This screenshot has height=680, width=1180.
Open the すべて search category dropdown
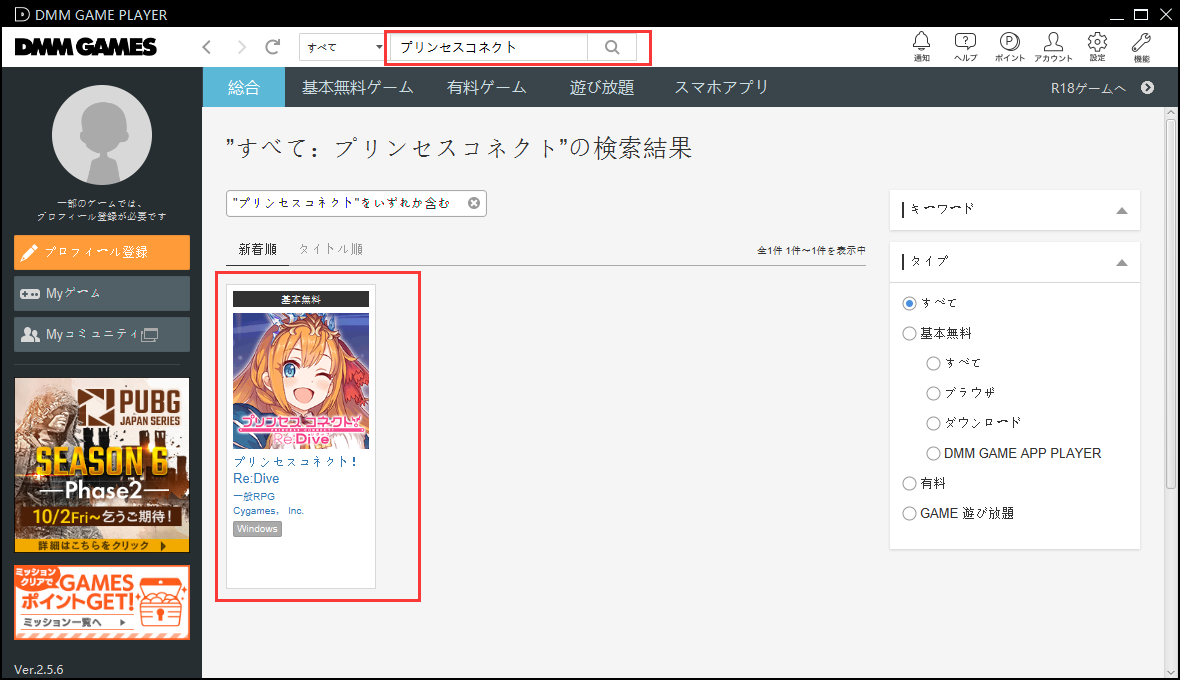tap(342, 47)
